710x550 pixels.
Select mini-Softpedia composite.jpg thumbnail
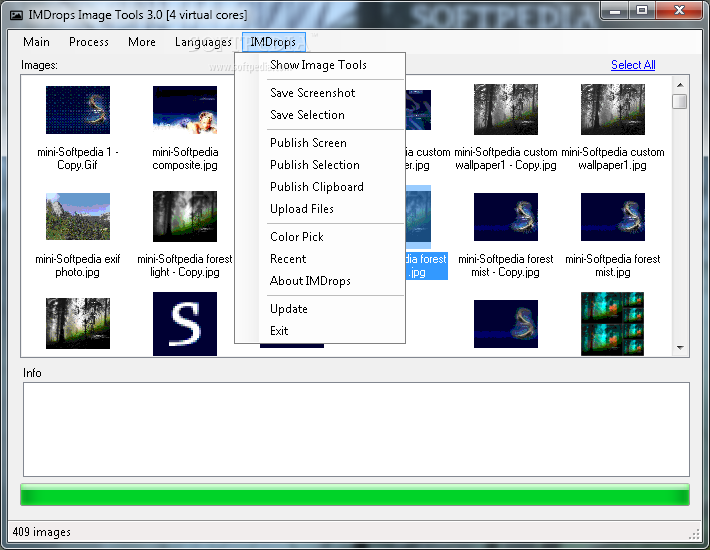pyautogui.click(x=185, y=110)
